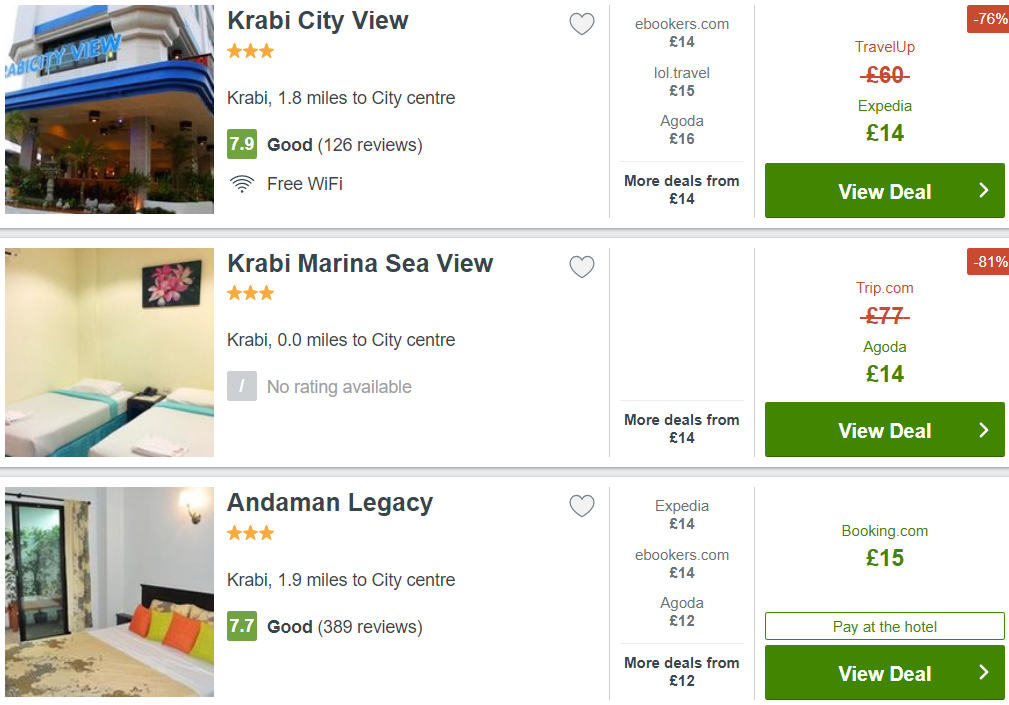Viewport: 1009px width, 705px height.
Task: Click the 7.7 rating badge for Andaman Legacy
Action: 242,626
